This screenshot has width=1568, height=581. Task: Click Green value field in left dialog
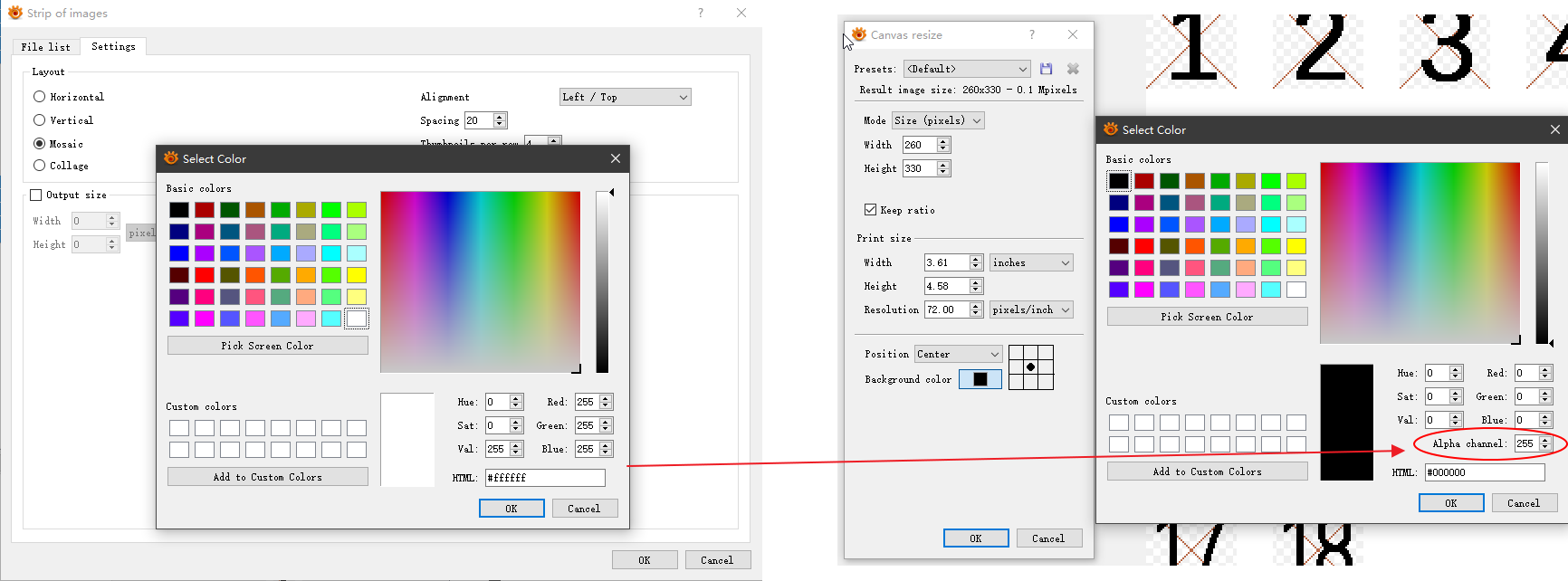click(588, 425)
